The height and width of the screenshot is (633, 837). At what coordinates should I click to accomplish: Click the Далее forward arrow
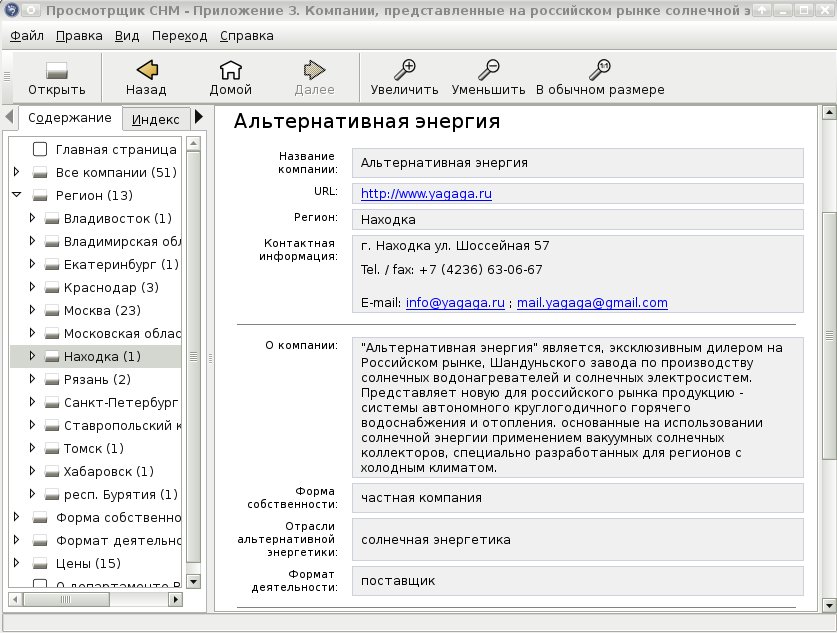coord(314,78)
